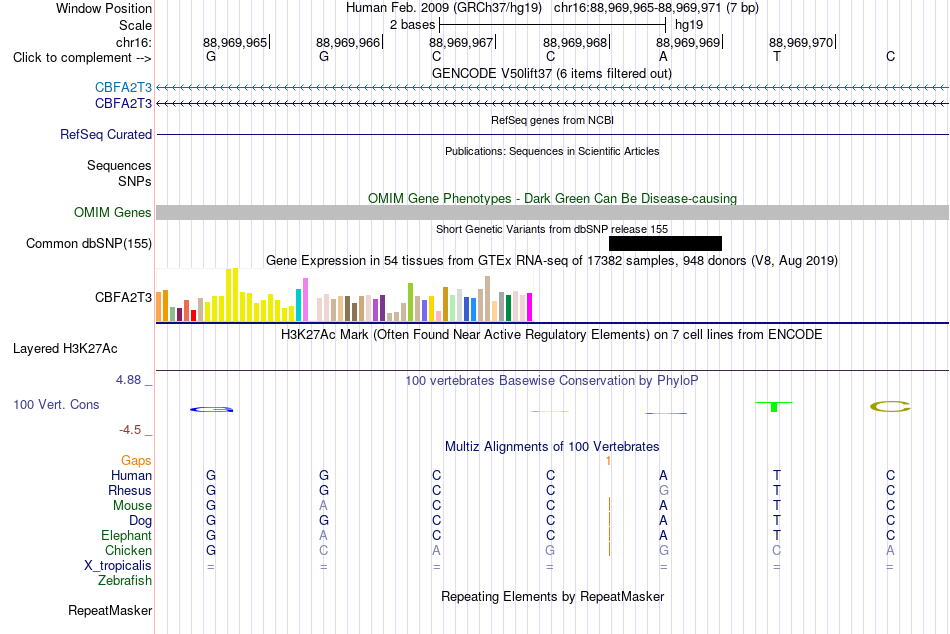Click the black dbSNP variant block
This screenshot has height=634, width=950.
tap(665, 244)
